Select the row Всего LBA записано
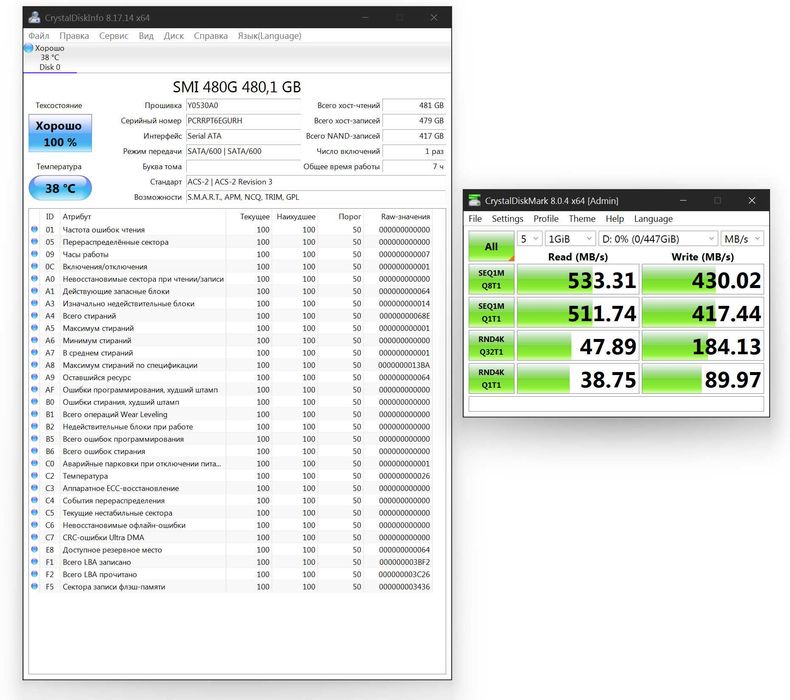Viewport: 790px width, 700px height. (x=231, y=562)
